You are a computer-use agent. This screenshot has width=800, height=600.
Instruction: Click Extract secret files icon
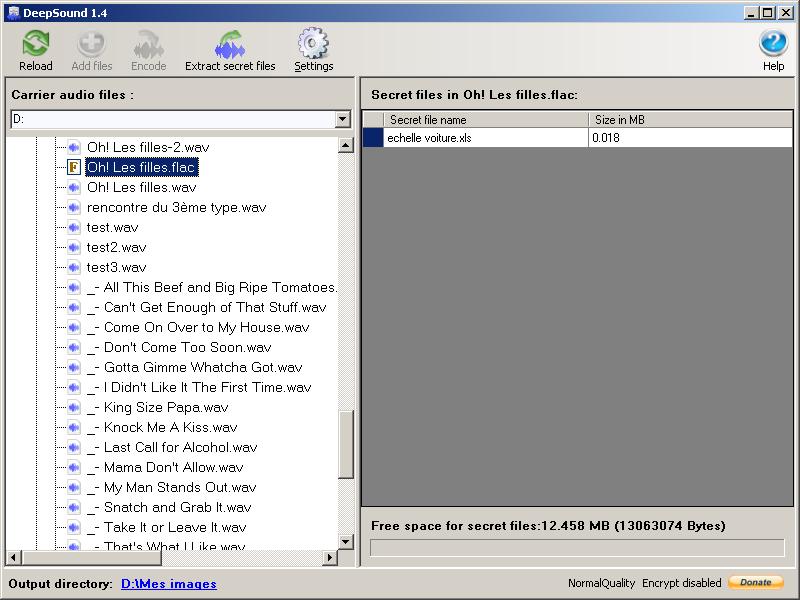click(x=230, y=43)
